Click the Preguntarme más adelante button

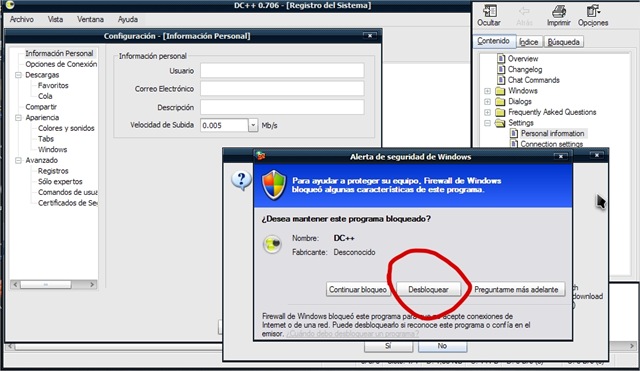(x=516, y=289)
